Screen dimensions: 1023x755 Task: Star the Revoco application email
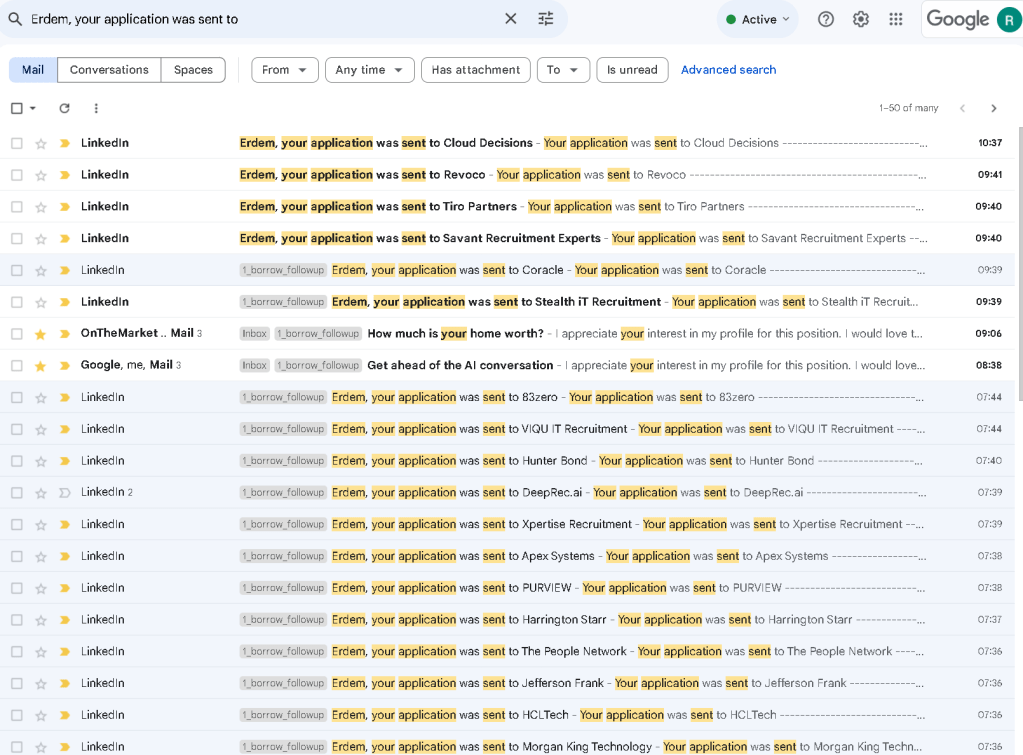pos(40,175)
